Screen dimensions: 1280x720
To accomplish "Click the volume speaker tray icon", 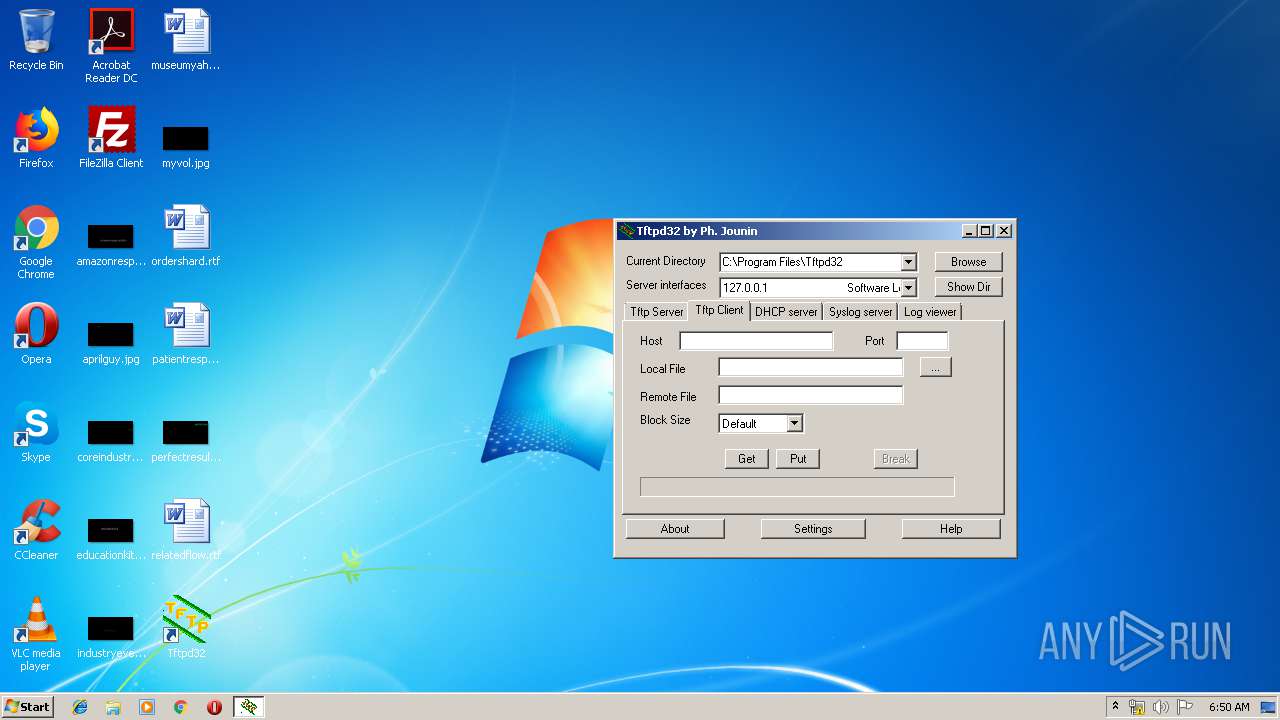I will tap(1161, 707).
